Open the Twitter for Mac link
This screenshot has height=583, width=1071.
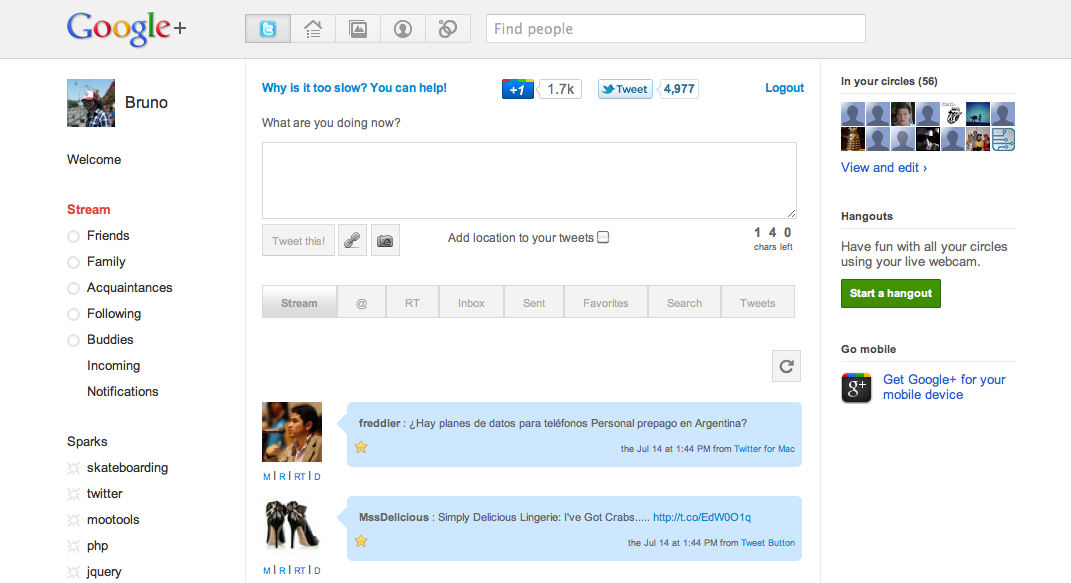pyautogui.click(x=764, y=449)
